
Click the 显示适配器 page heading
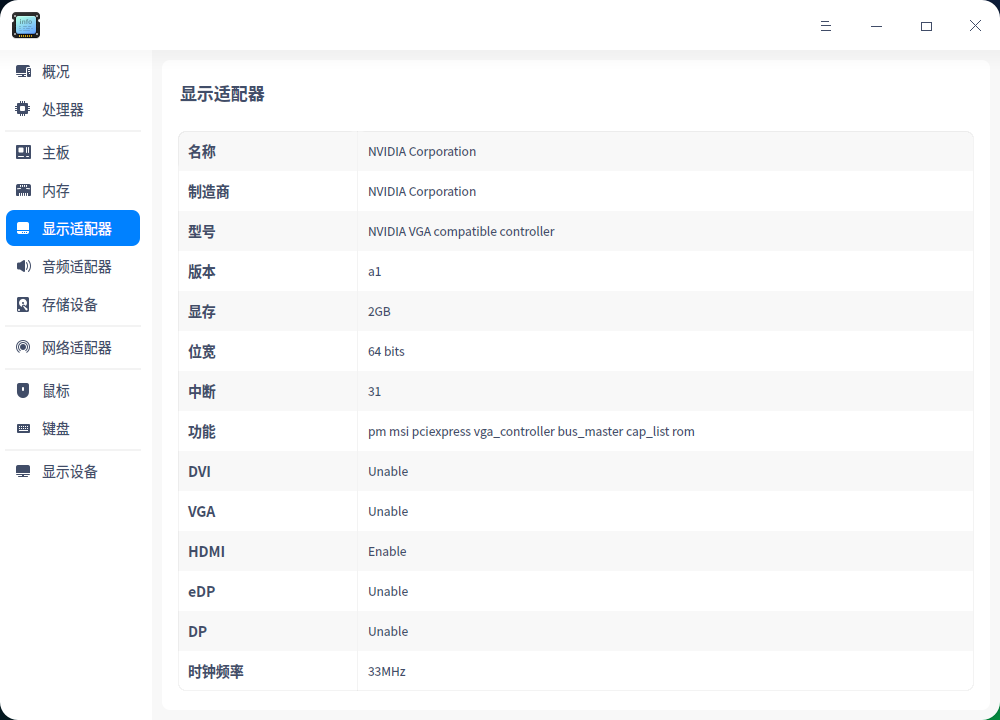[222, 94]
